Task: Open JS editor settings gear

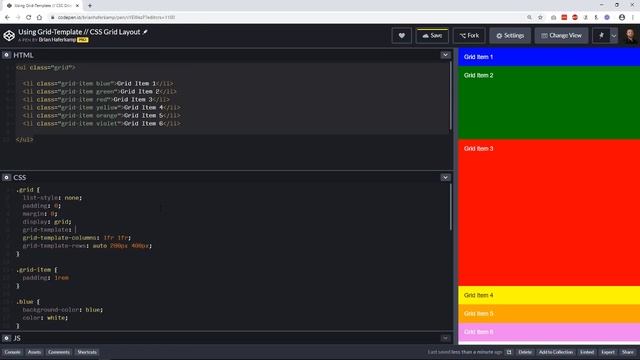Action: click(6, 338)
